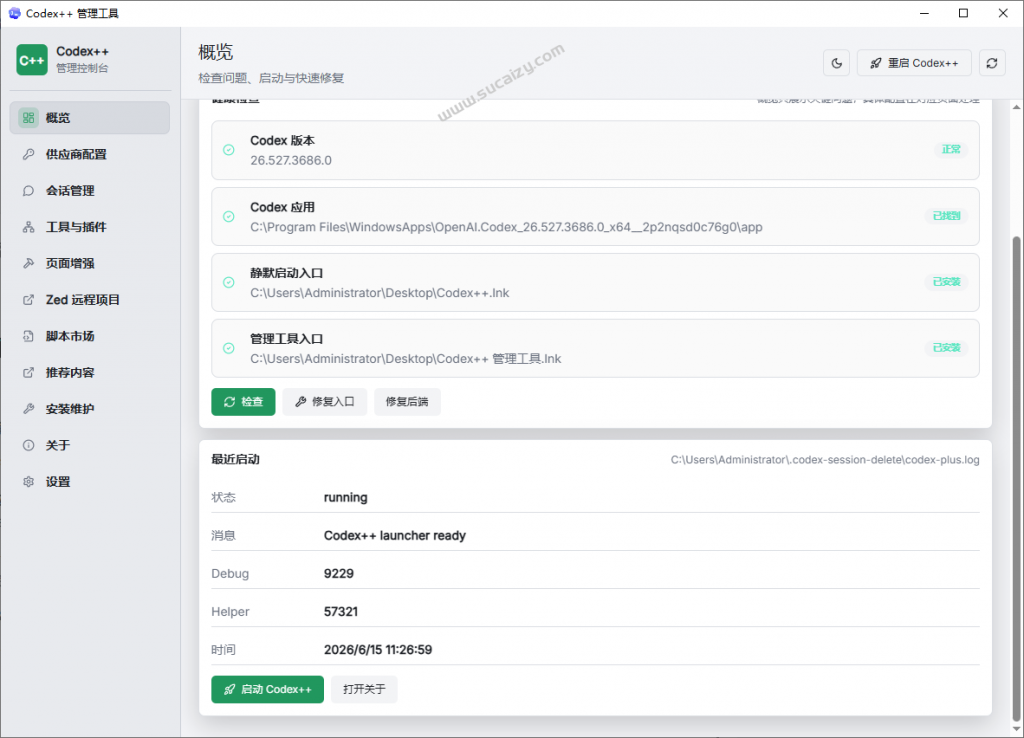Click the 已安装 badge on 静默启动入口
Viewport: 1024px width, 738px height.
pyautogui.click(x=946, y=281)
